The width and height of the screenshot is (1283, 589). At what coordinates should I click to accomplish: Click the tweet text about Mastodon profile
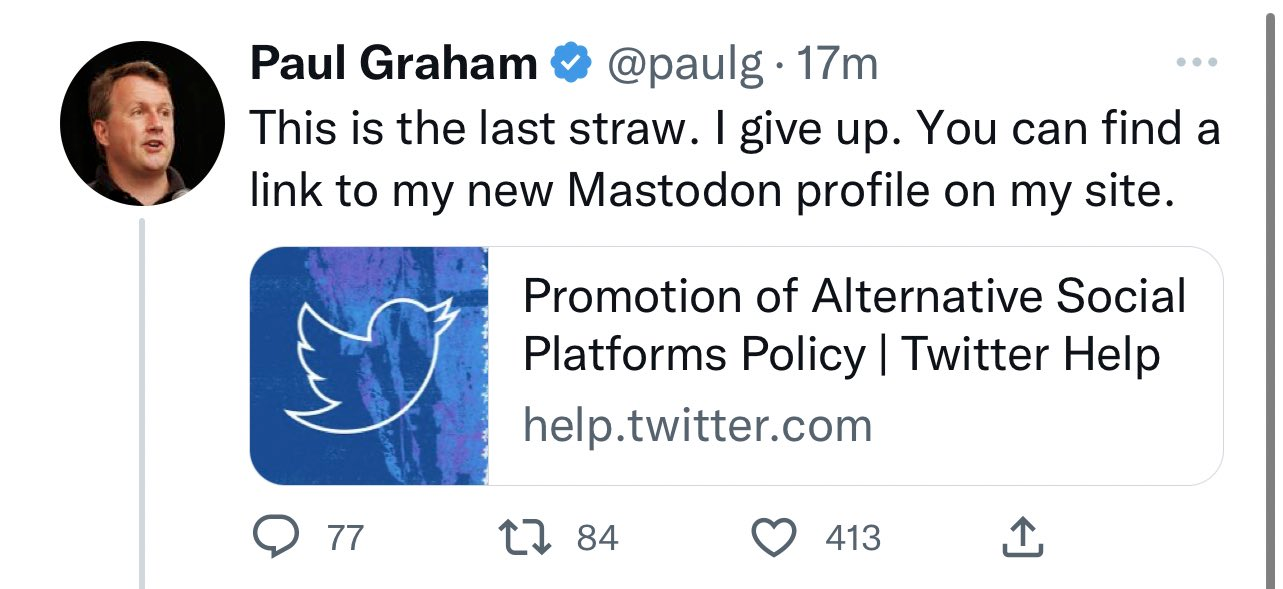(734, 160)
